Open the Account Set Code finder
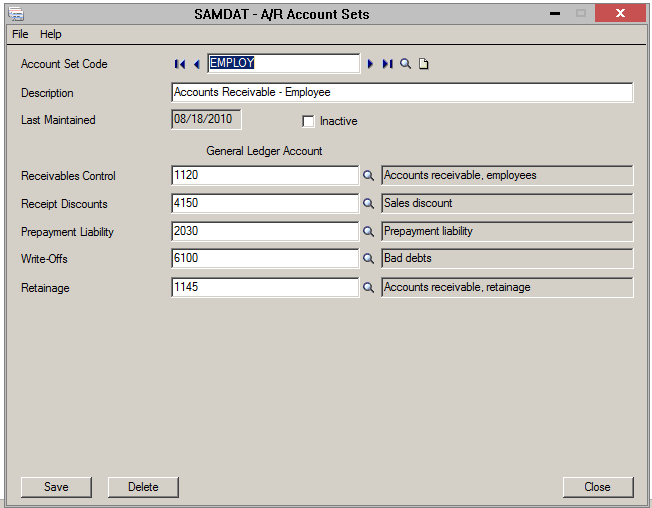 tap(405, 64)
